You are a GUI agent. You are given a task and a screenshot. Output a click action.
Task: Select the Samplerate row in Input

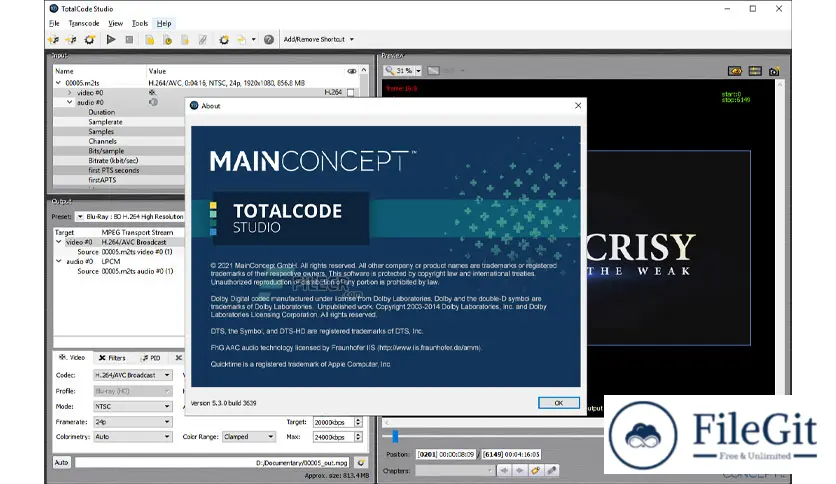point(118,122)
